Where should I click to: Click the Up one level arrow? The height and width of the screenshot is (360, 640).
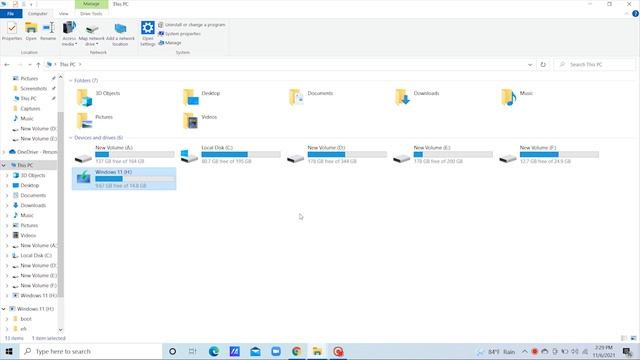tap(38, 64)
